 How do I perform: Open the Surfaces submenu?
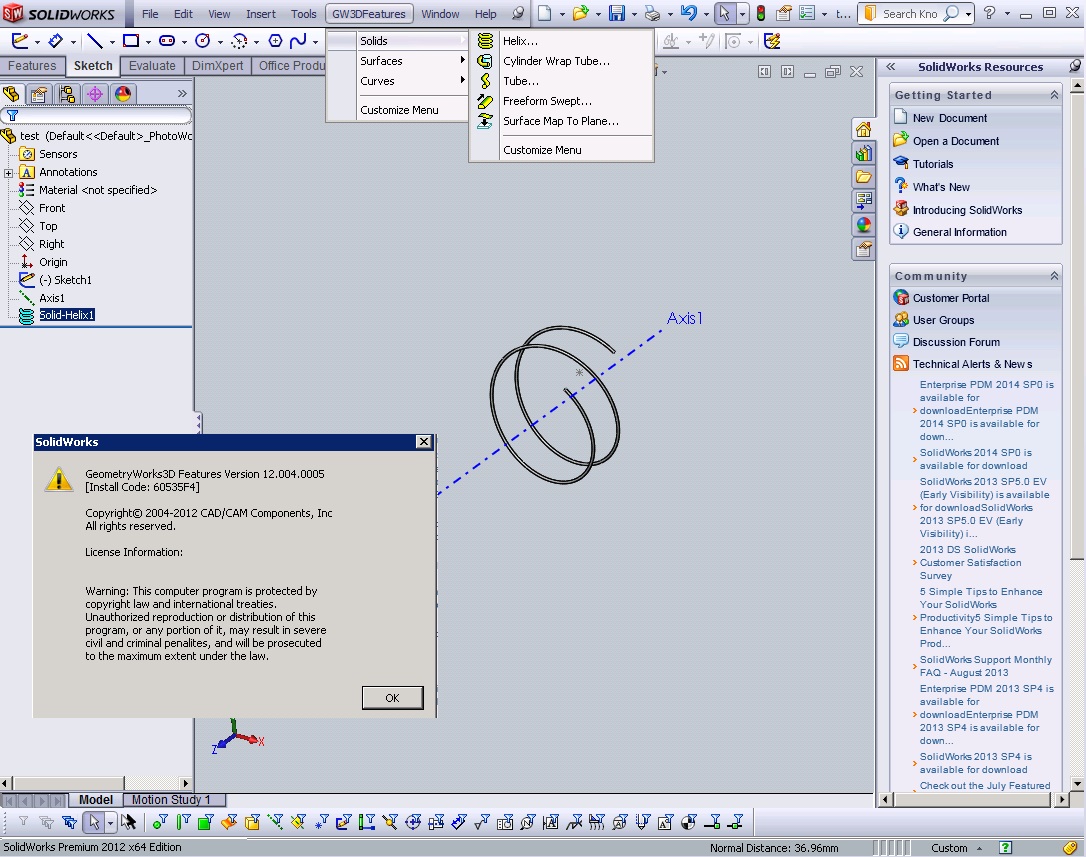pyautogui.click(x=397, y=61)
